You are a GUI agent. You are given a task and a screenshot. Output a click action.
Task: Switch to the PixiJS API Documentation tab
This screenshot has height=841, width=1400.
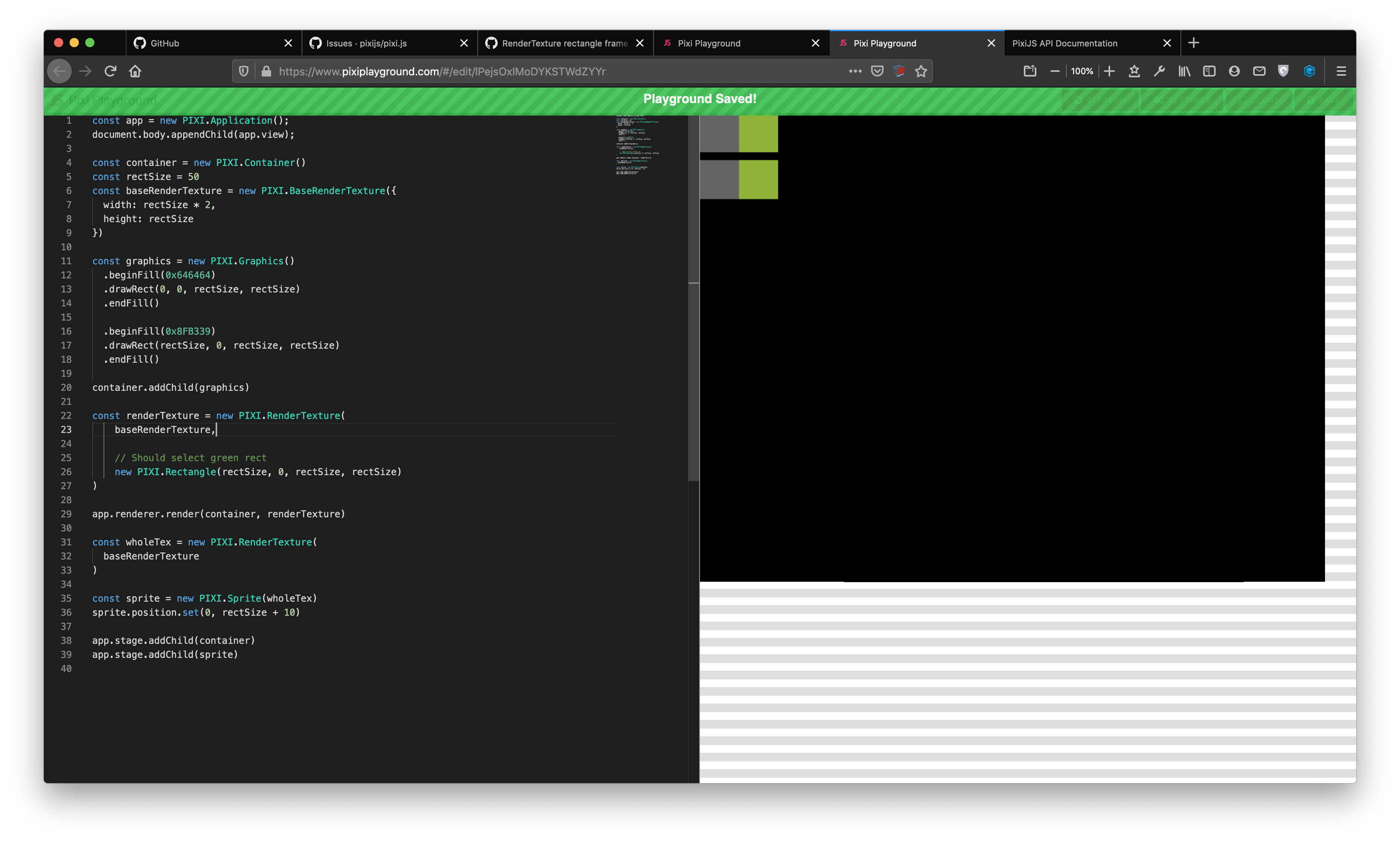pyautogui.click(x=1066, y=43)
